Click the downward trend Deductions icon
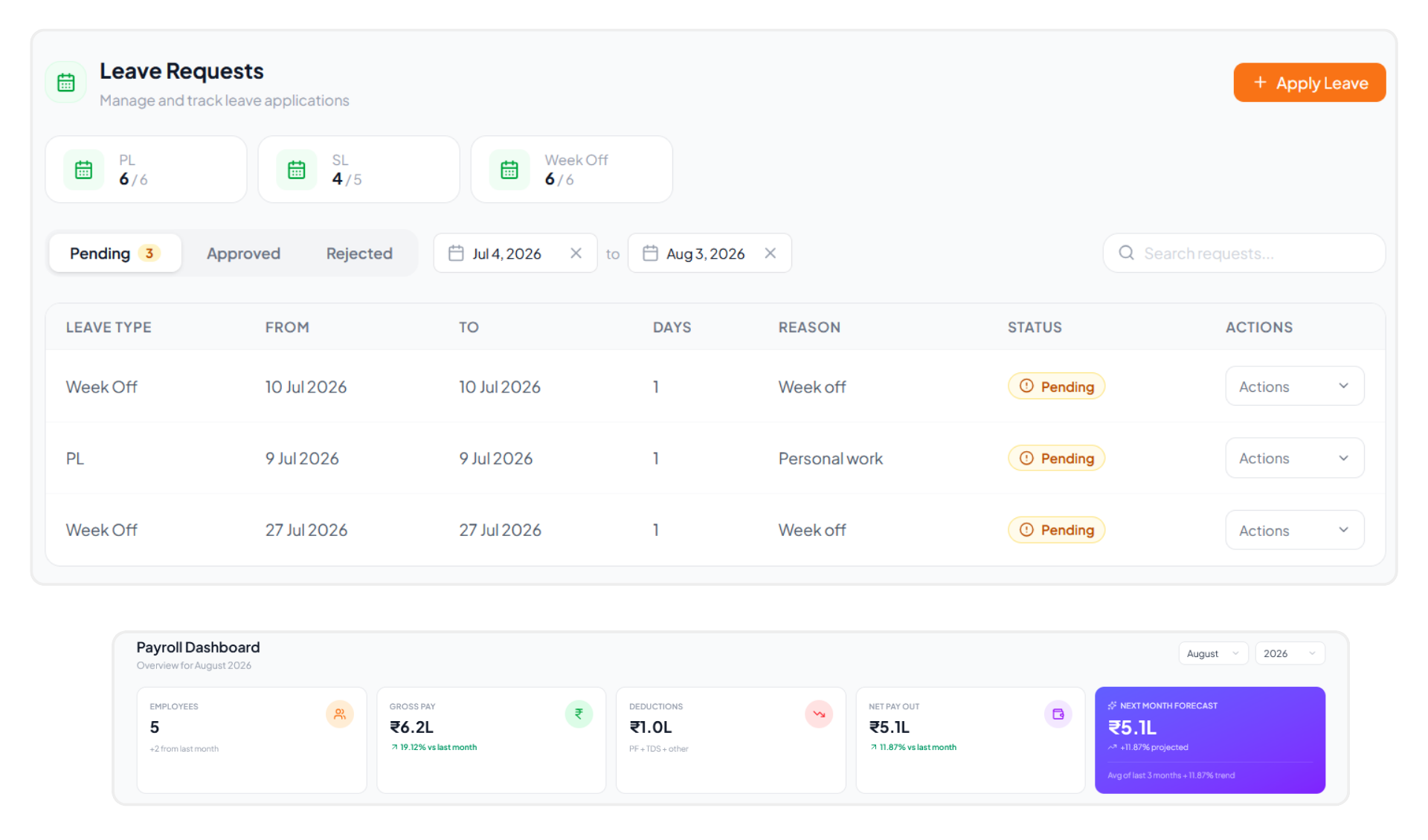Screen dimensions: 1428x840 [x=819, y=714]
